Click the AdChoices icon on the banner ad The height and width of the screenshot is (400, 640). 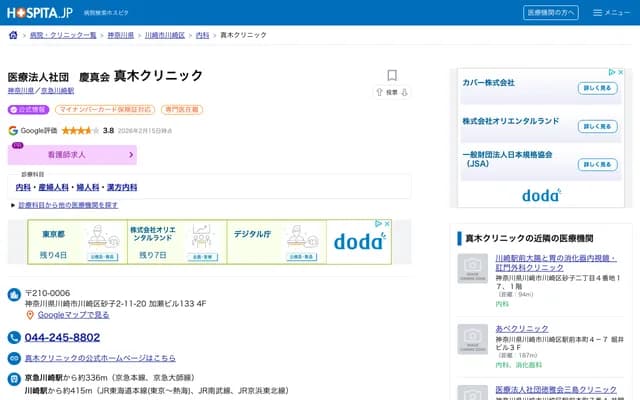(x=377, y=225)
